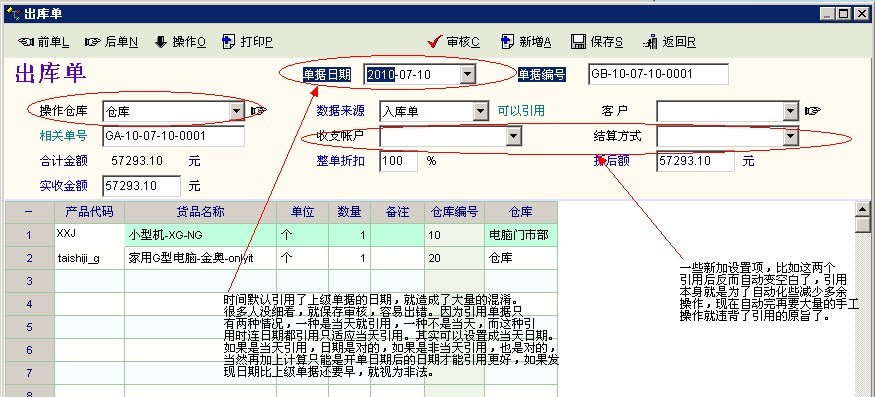875x397 pixels.
Task: Expand the 收支帐户 account dropdown
Action: pyautogui.click(x=514, y=136)
